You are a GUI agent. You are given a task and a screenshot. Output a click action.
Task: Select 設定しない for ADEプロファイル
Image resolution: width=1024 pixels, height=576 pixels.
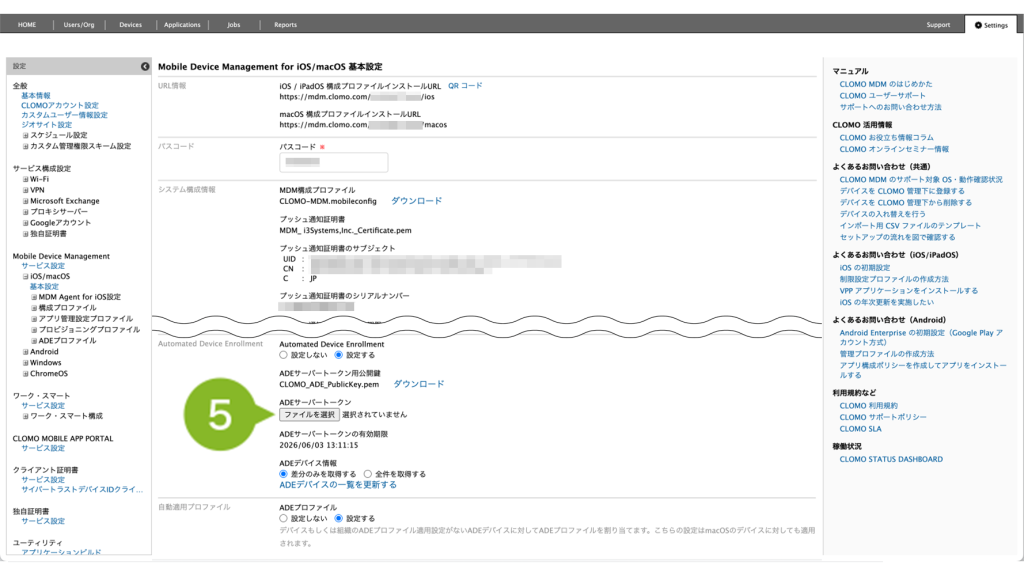coord(284,518)
